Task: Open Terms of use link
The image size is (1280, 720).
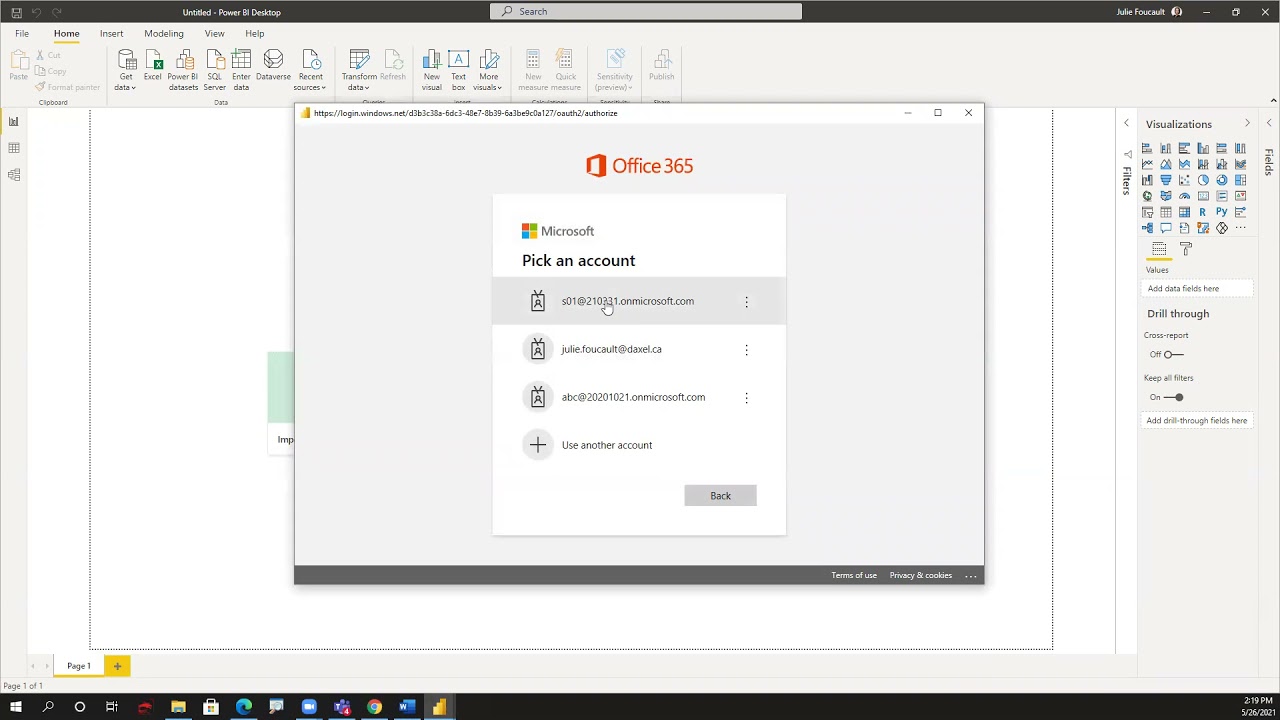Action: click(854, 575)
